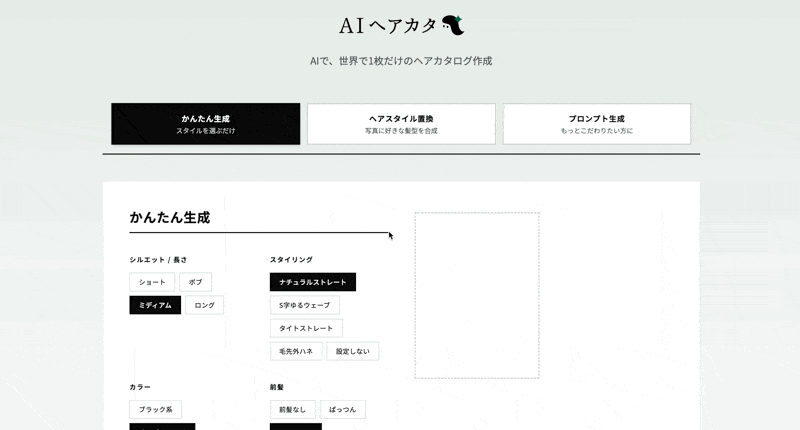Select ロング length option
This screenshot has height=430, width=800.
[204, 305]
